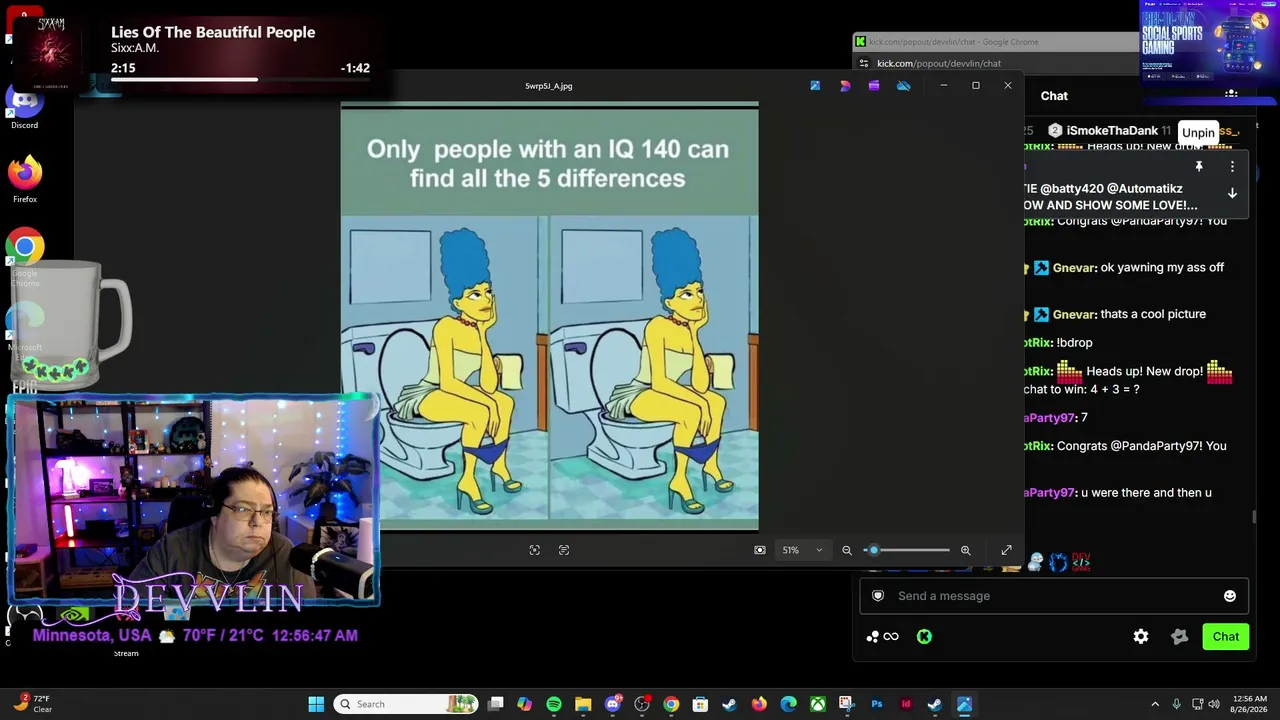Seek in the Lies Of The Beautiful People progress bar
This screenshot has width=1280, height=720.
[x=240, y=80]
